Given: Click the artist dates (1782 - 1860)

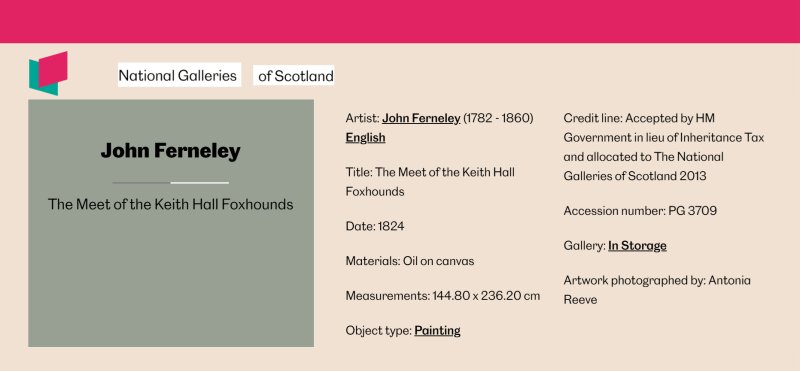Looking at the screenshot, I should point(498,118).
